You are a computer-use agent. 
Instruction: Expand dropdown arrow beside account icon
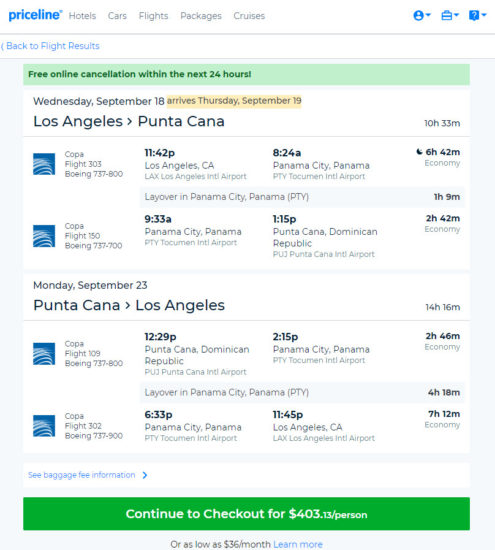coord(428,15)
